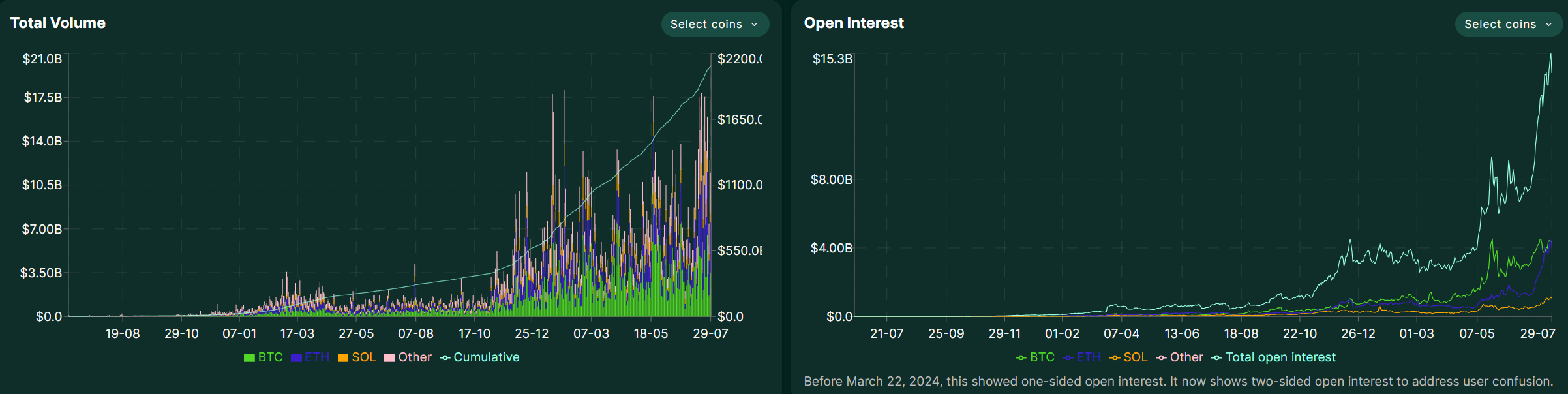Expand Select coins menu in Open Interest panel

pyautogui.click(x=1508, y=24)
